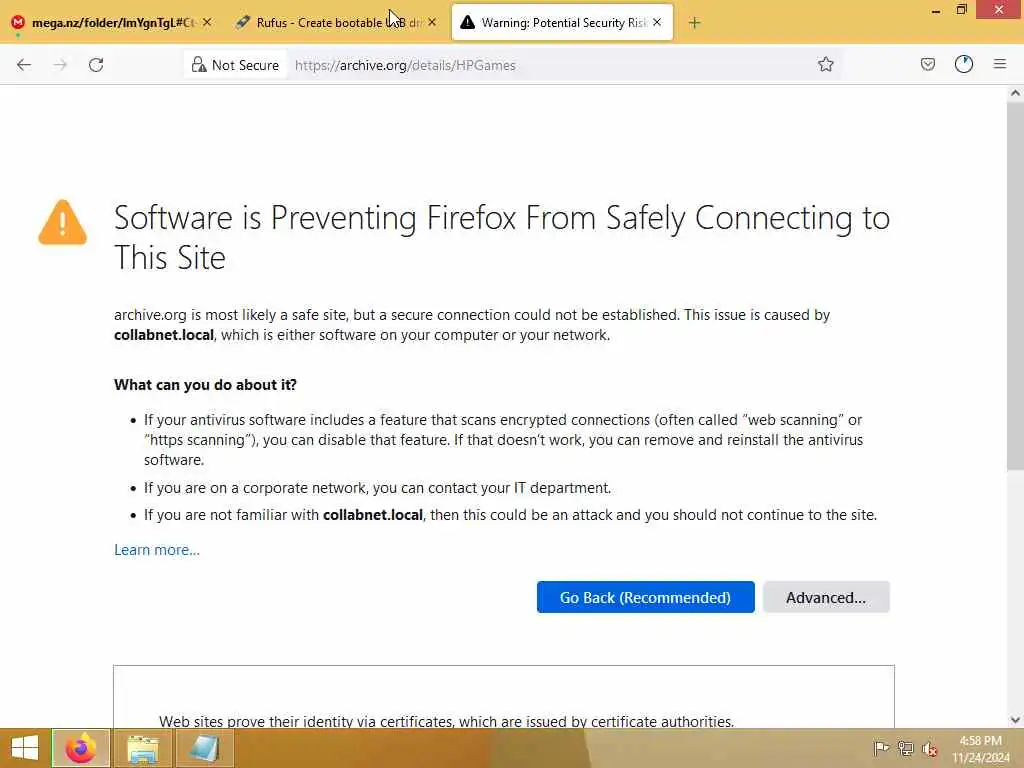Screen dimensions: 1024x768
Task: Open the Not Secure site information
Action: point(236,65)
